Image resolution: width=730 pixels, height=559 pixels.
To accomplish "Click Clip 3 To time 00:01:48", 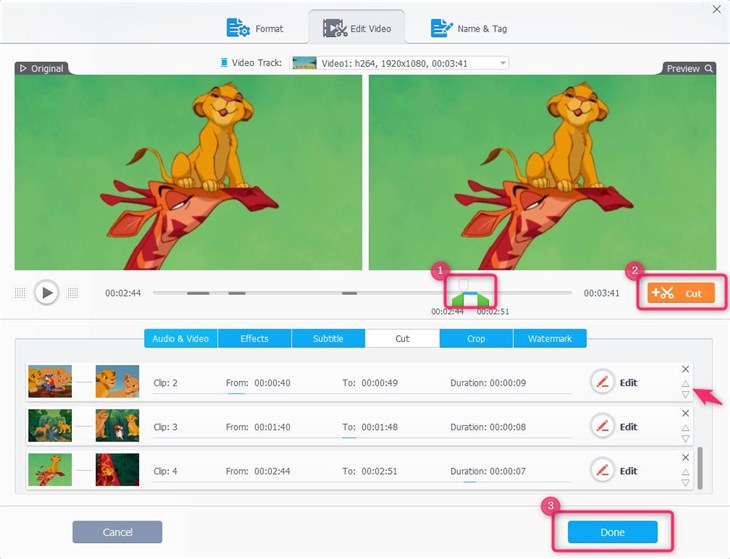I will 379,427.
